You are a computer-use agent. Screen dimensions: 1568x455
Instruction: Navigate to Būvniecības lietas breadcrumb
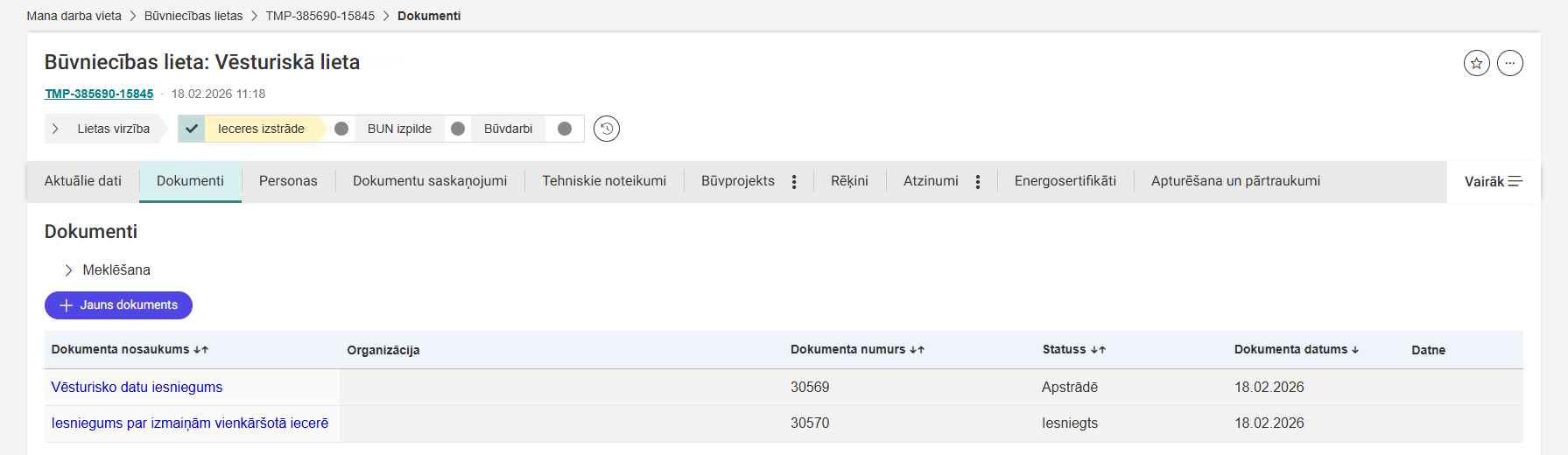point(193,16)
